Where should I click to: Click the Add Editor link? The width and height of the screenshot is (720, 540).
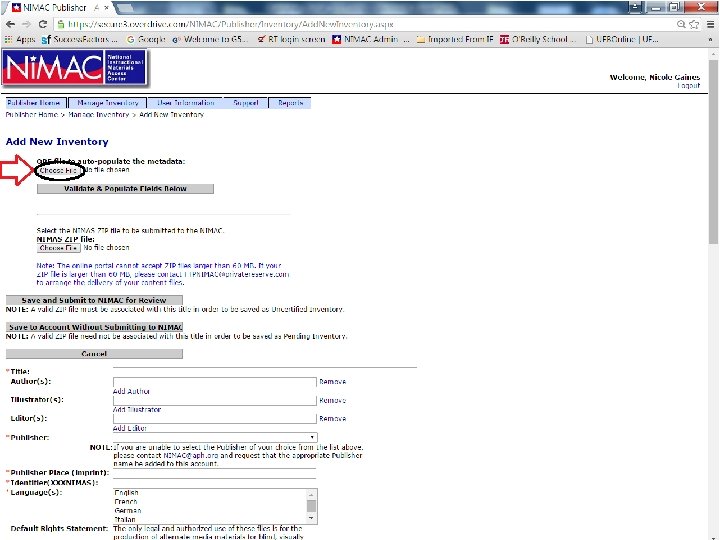tap(129, 428)
